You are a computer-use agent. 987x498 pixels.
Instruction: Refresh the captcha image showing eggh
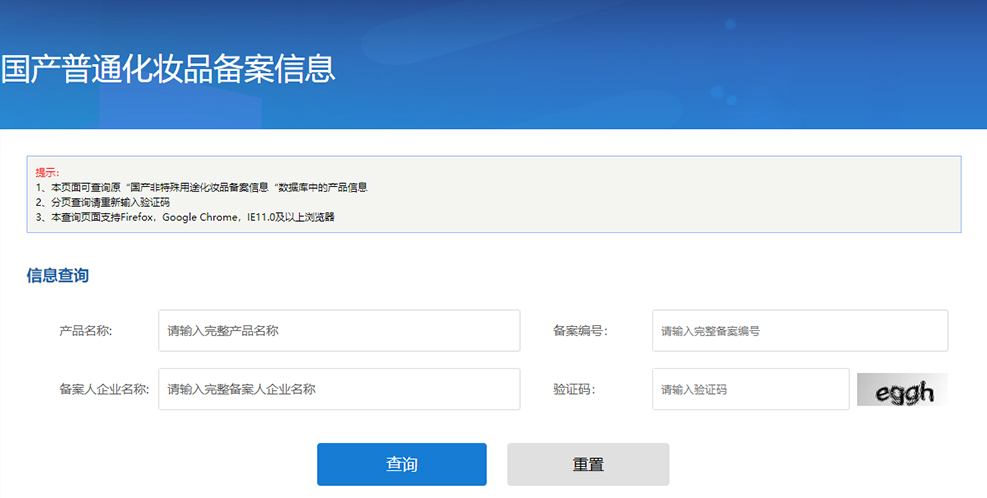coord(902,390)
